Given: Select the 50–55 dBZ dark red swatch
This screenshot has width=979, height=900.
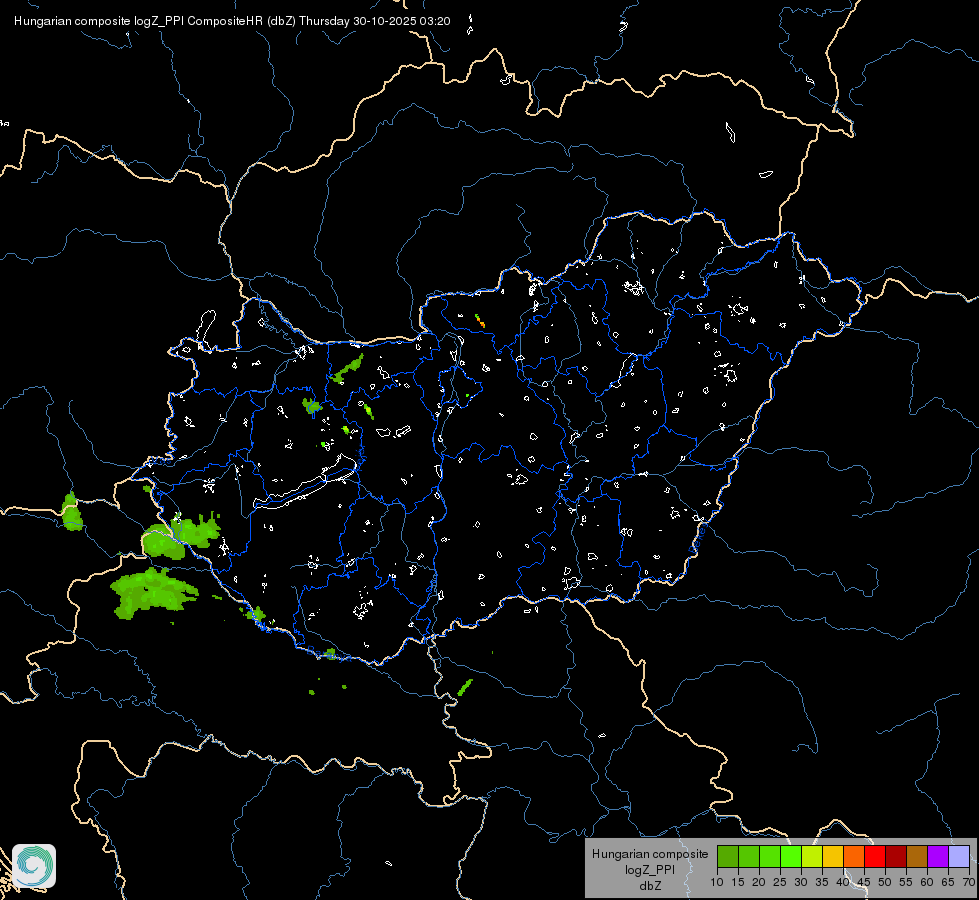Looking at the screenshot, I should [x=896, y=856].
